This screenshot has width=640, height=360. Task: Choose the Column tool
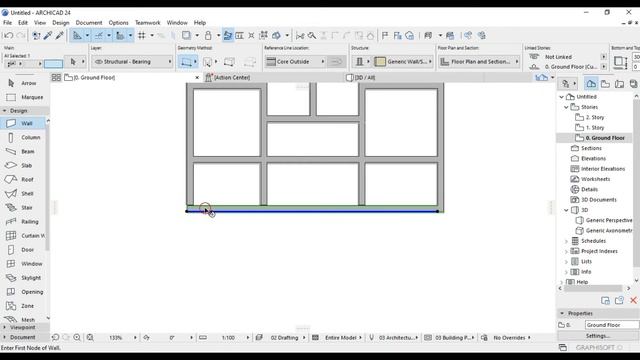click(24, 138)
